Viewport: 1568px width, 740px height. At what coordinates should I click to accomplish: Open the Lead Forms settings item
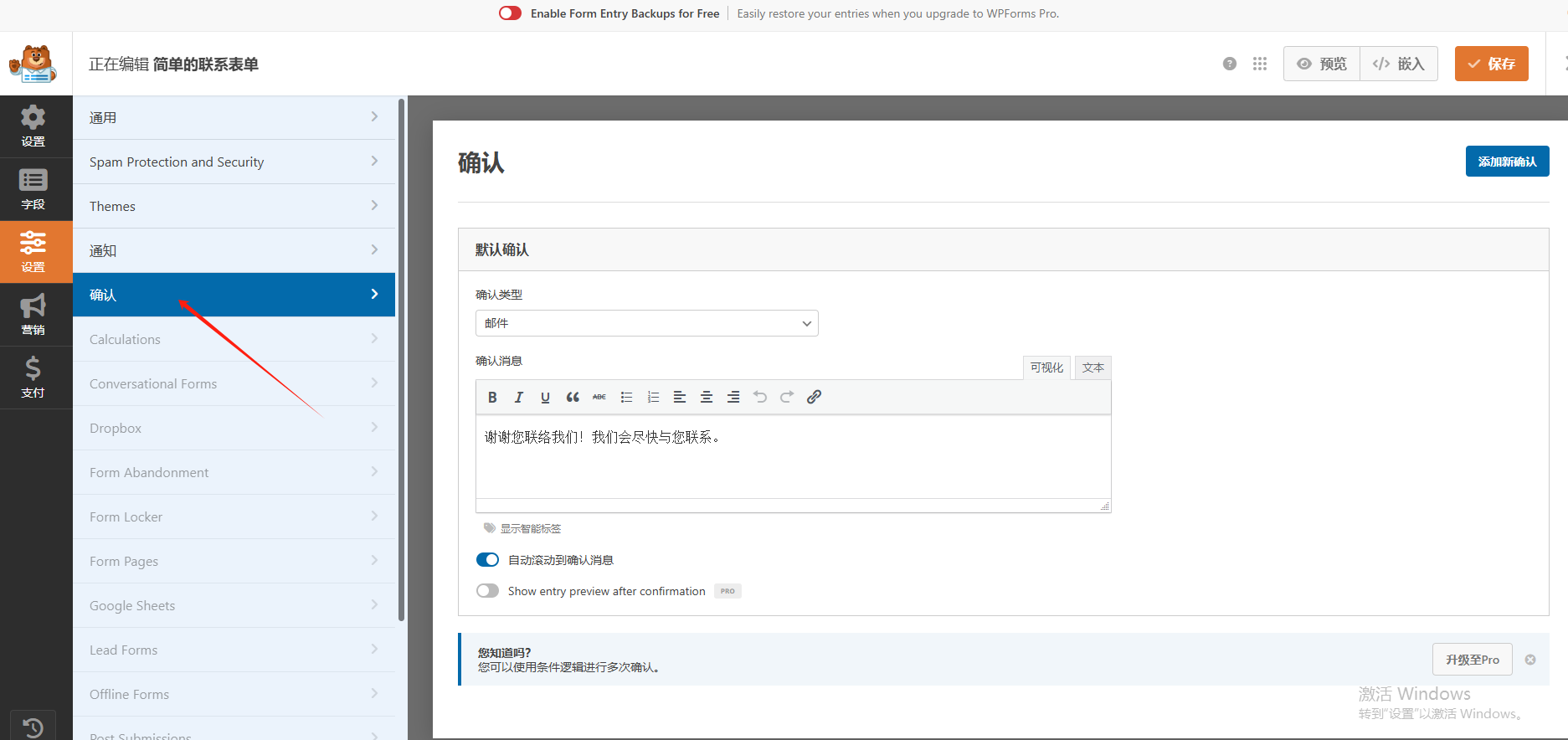click(x=234, y=650)
